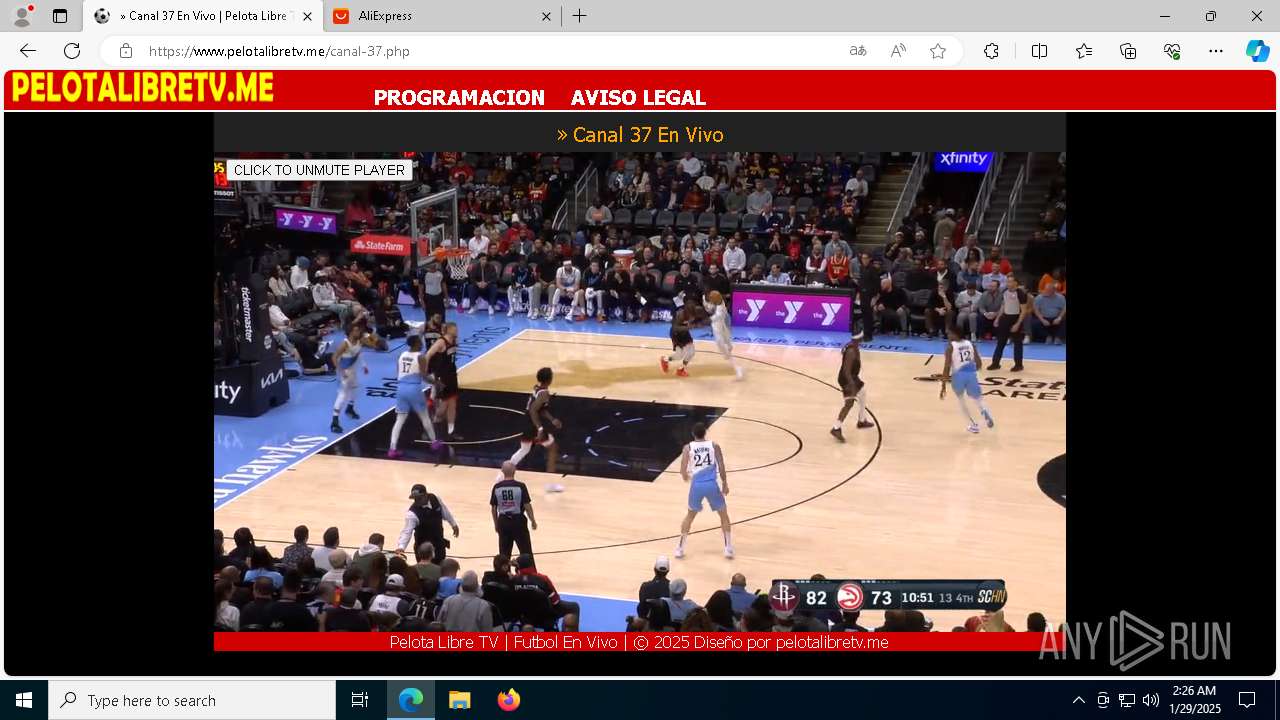Open Task View on the taskbar

[360, 700]
